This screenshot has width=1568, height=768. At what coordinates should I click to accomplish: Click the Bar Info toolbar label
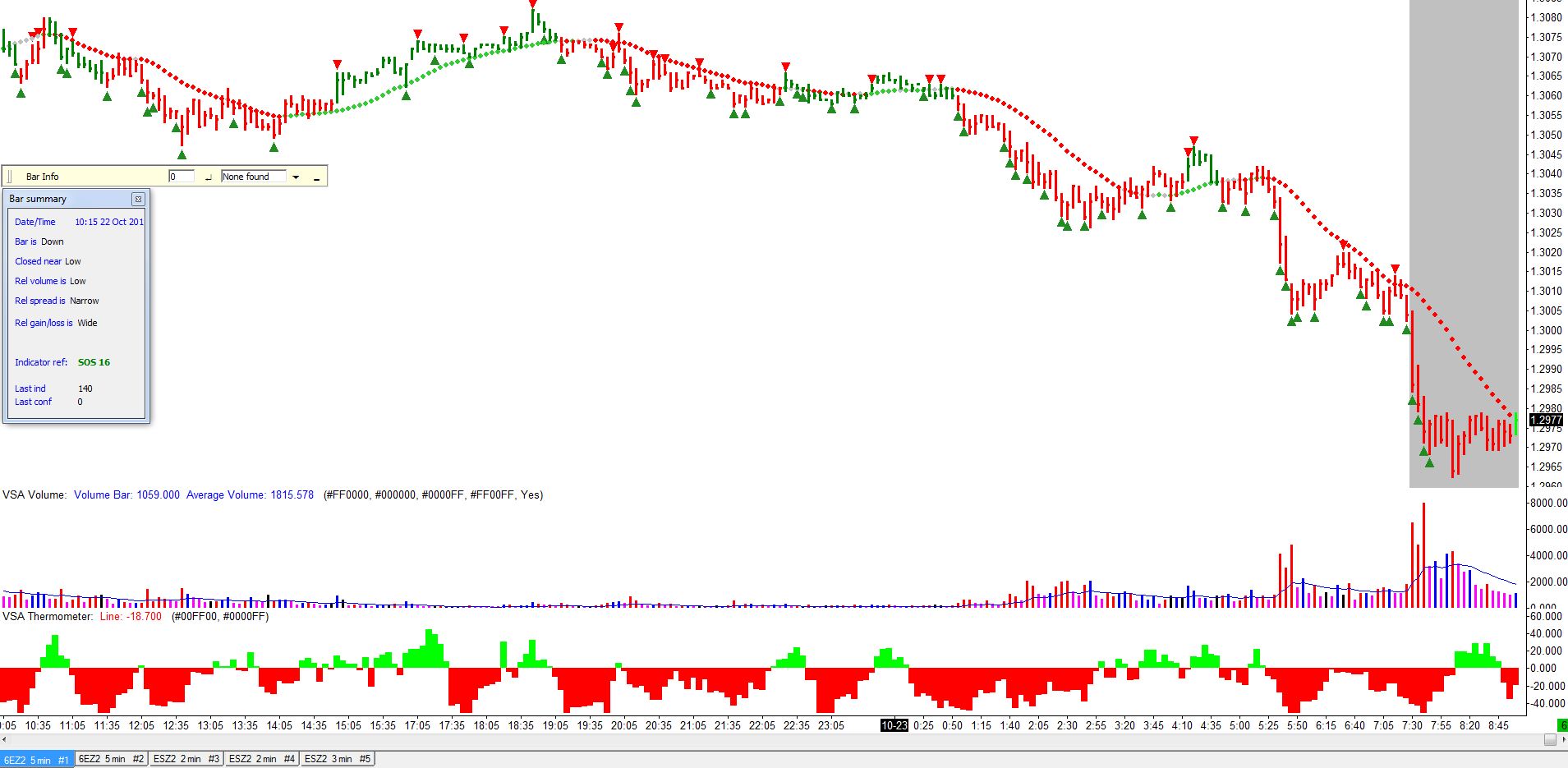pyautogui.click(x=42, y=177)
